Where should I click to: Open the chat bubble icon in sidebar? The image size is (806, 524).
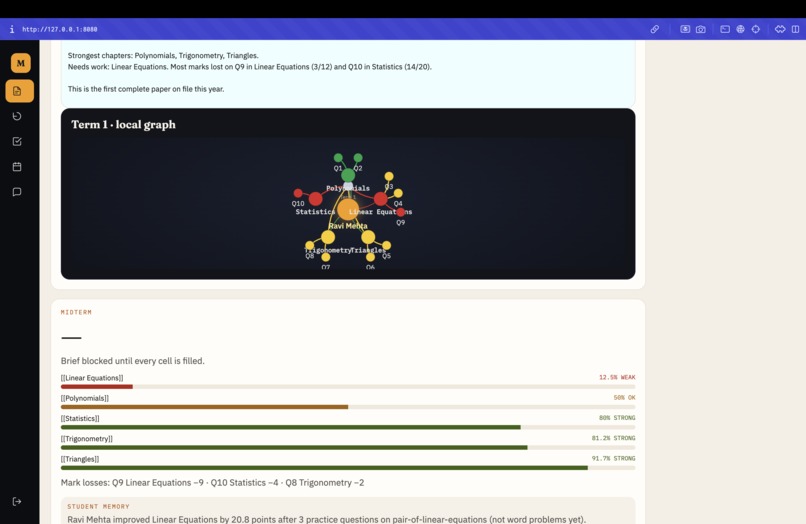(x=17, y=192)
